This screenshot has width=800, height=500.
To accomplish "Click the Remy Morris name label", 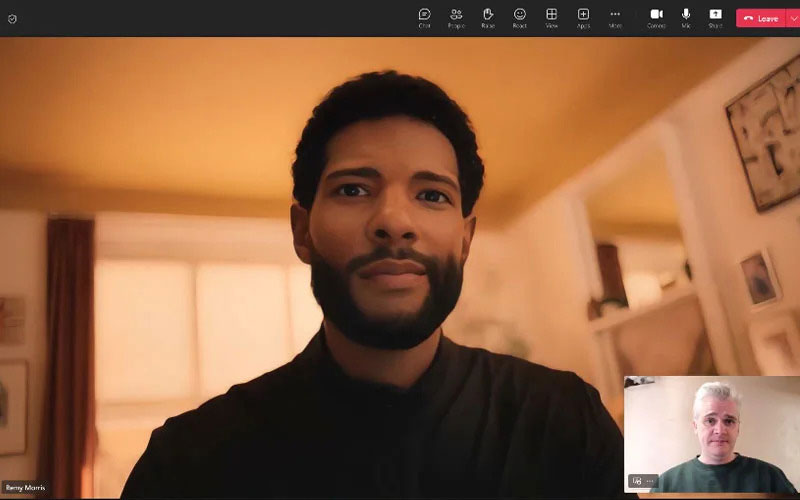I will pyautogui.click(x=26, y=487).
